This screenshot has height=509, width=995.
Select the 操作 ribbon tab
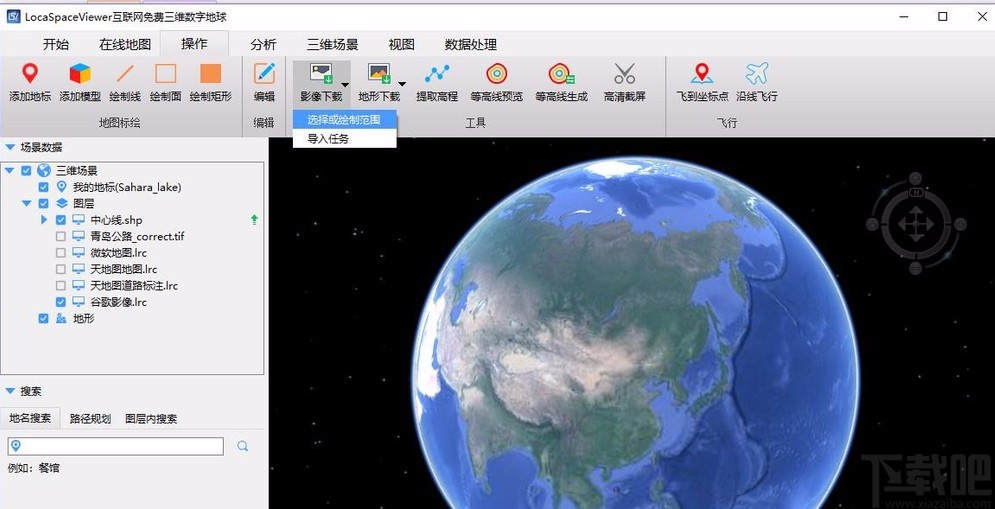194,44
